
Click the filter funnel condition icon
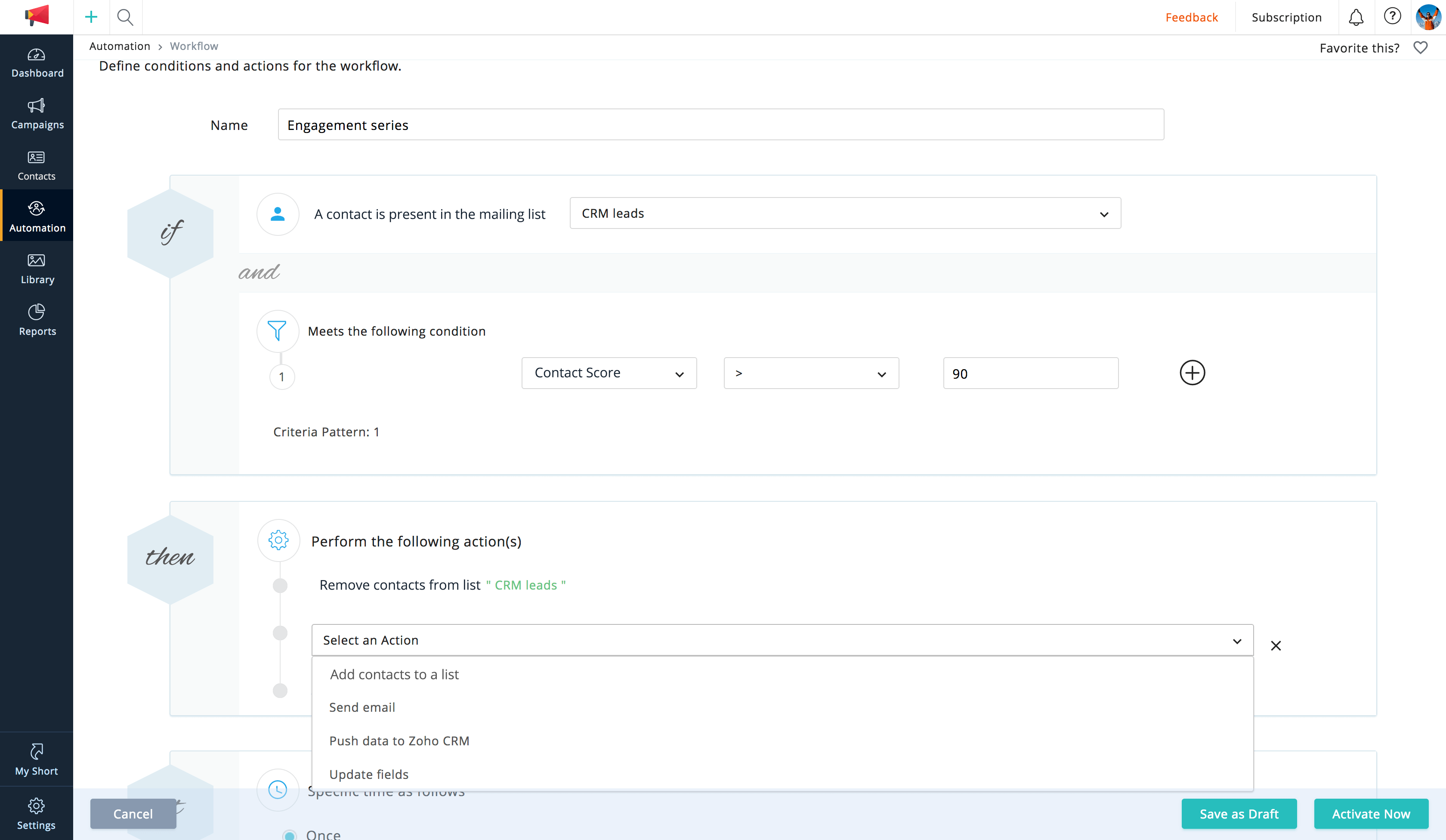coord(278,331)
